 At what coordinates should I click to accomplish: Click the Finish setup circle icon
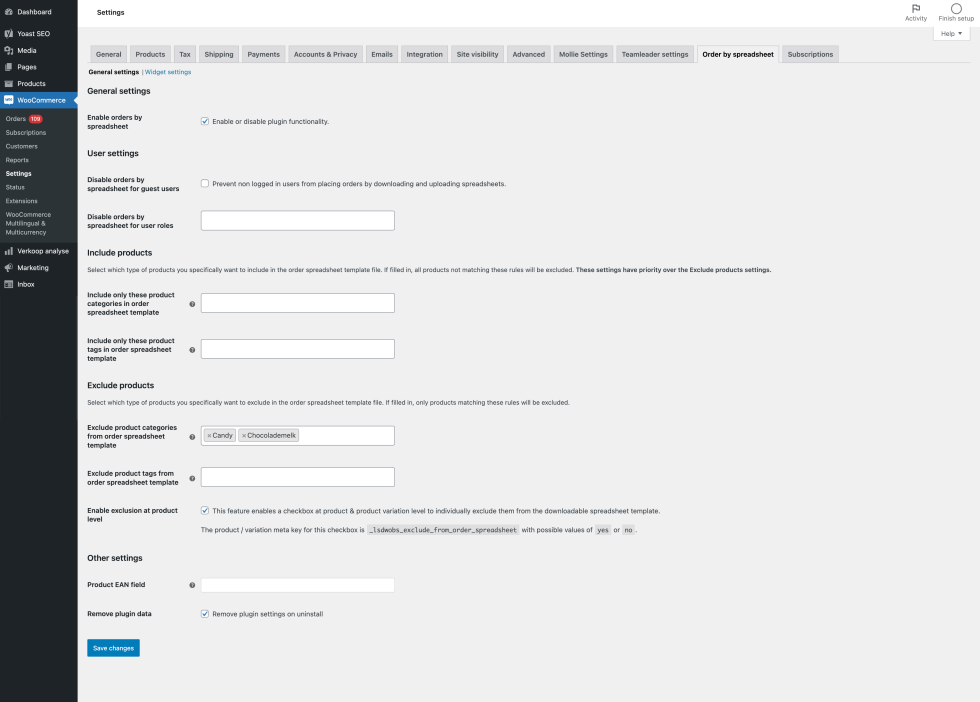[956, 8]
